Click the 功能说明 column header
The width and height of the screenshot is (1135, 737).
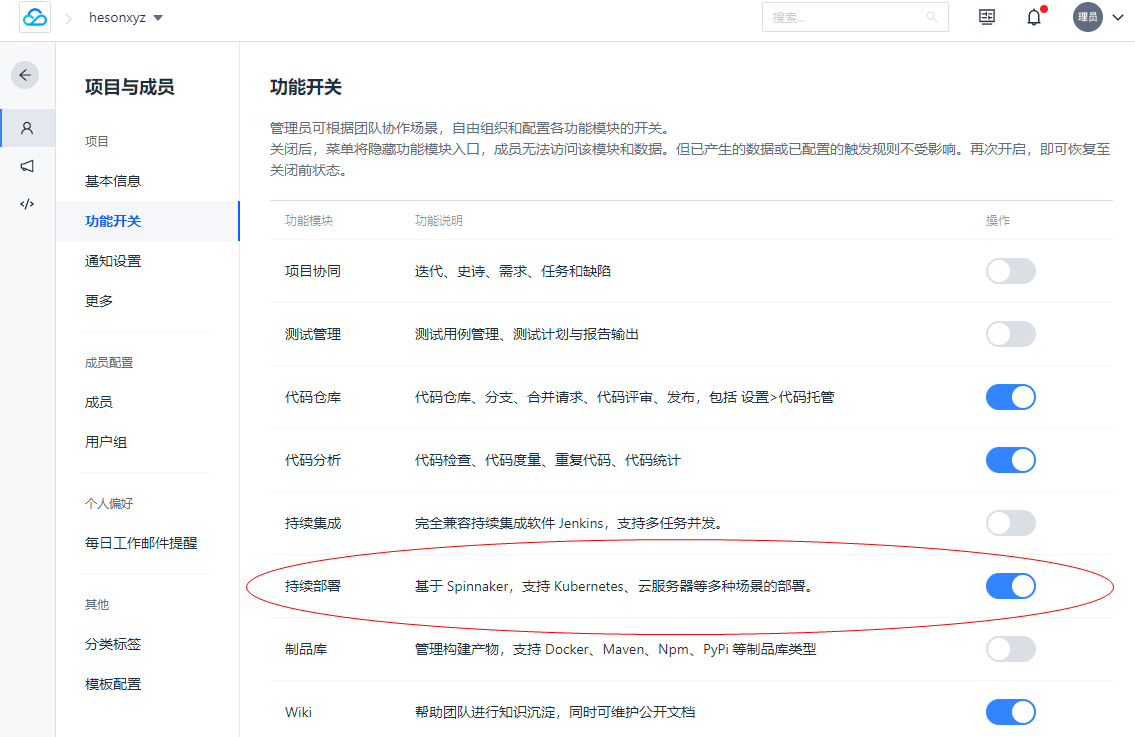click(x=439, y=221)
